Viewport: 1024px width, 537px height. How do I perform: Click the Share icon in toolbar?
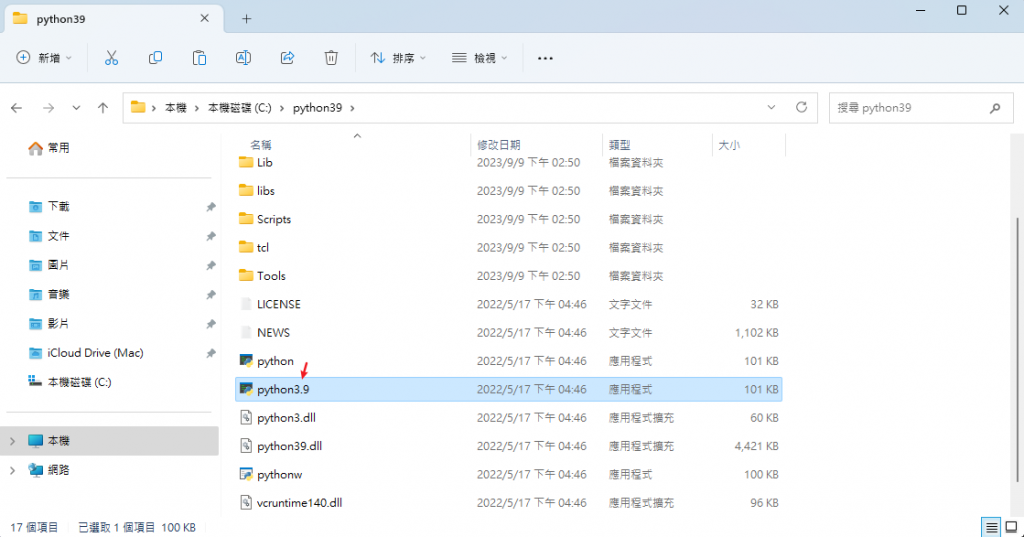pyautogui.click(x=287, y=58)
